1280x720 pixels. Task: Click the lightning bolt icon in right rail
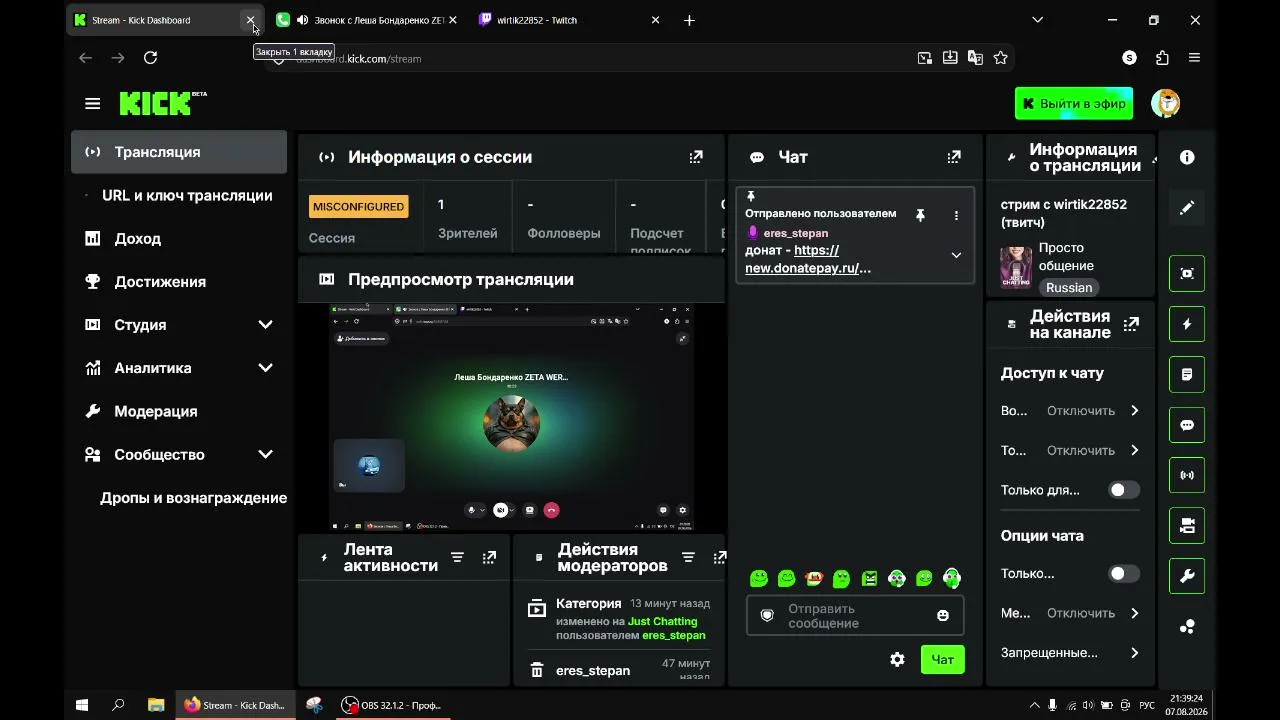[1187, 324]
